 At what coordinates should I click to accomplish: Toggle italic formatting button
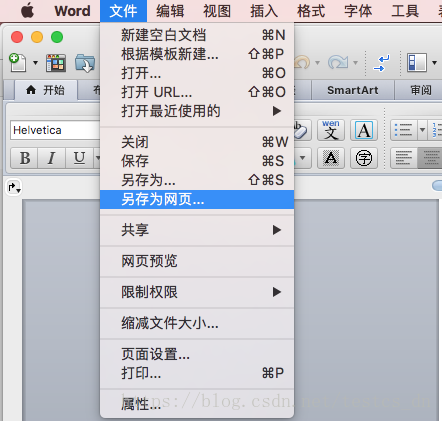coord(51,158)
